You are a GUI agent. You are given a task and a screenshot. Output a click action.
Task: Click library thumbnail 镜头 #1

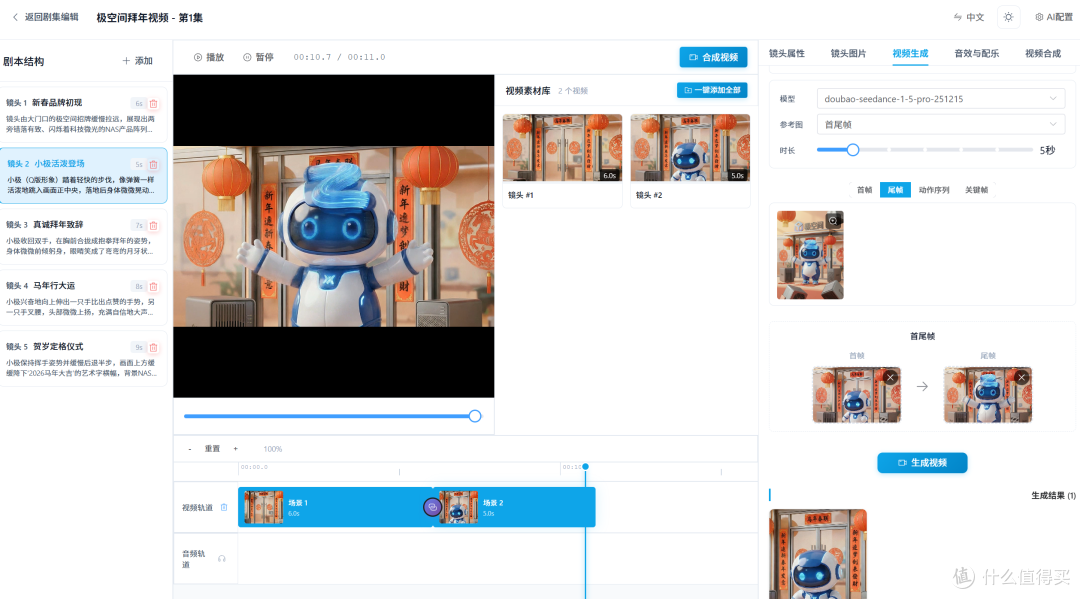click(x=562, y=147)
